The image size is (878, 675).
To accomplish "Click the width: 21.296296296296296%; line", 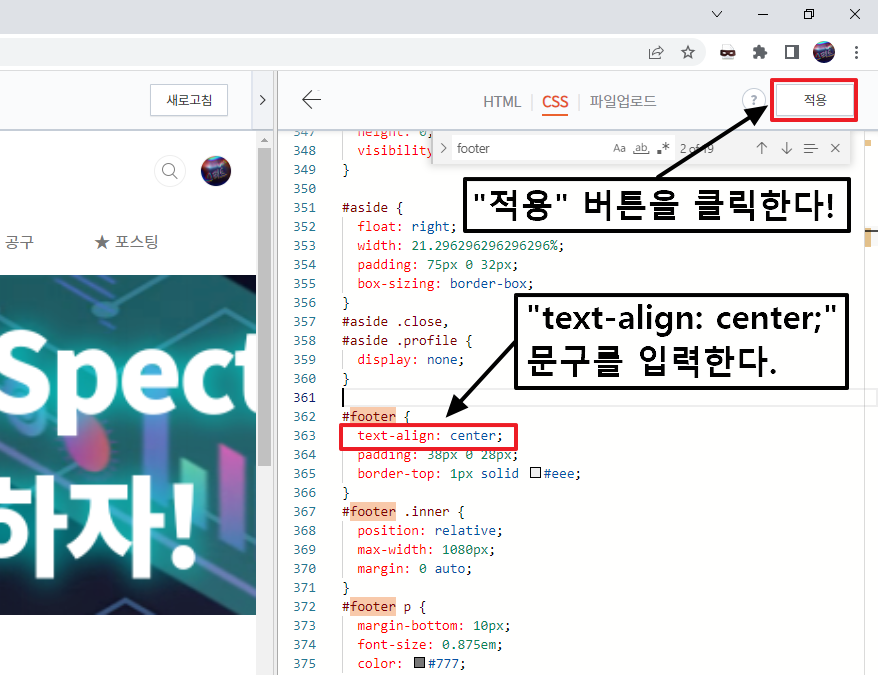I will [460, 245].
